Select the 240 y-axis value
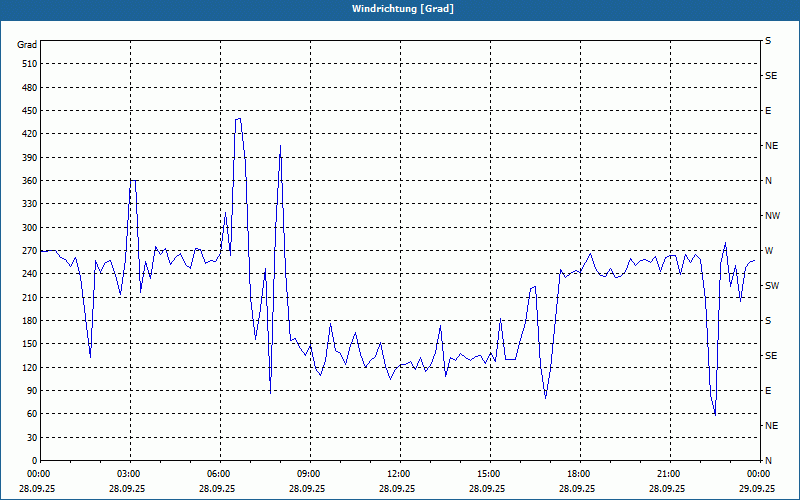The width and height of the screenshot is (800, 500). (30, 274)
